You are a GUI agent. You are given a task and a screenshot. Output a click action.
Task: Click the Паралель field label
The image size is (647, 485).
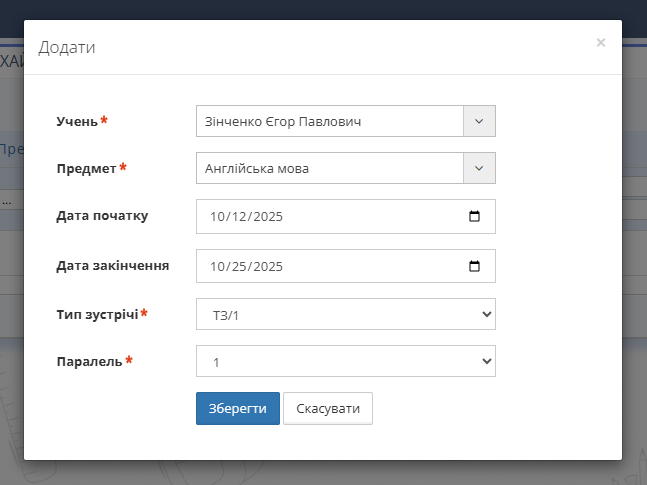89,361
